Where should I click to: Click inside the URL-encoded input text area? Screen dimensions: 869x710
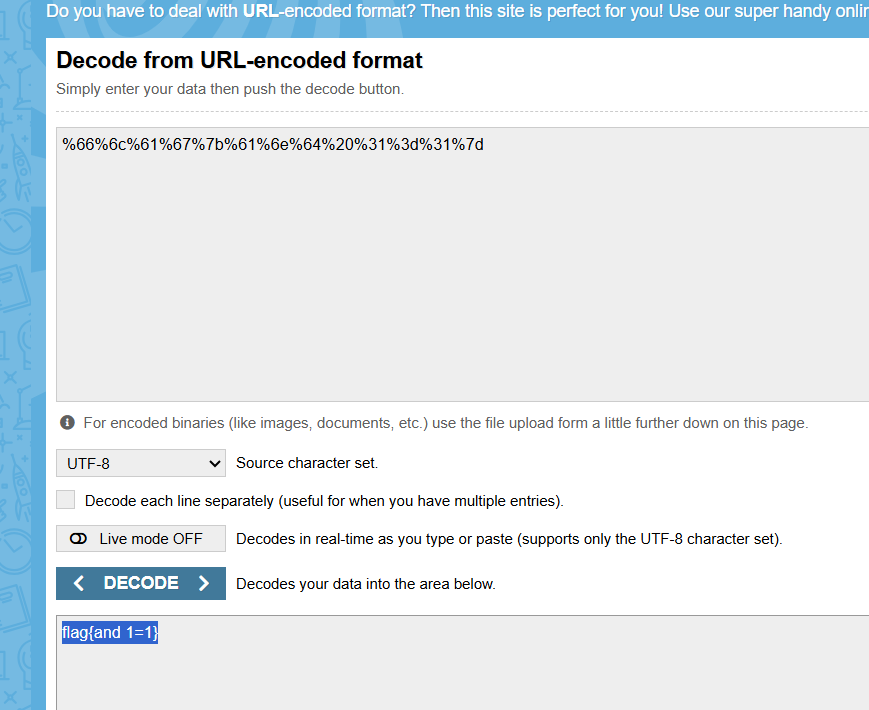click(x=462, y=264)
